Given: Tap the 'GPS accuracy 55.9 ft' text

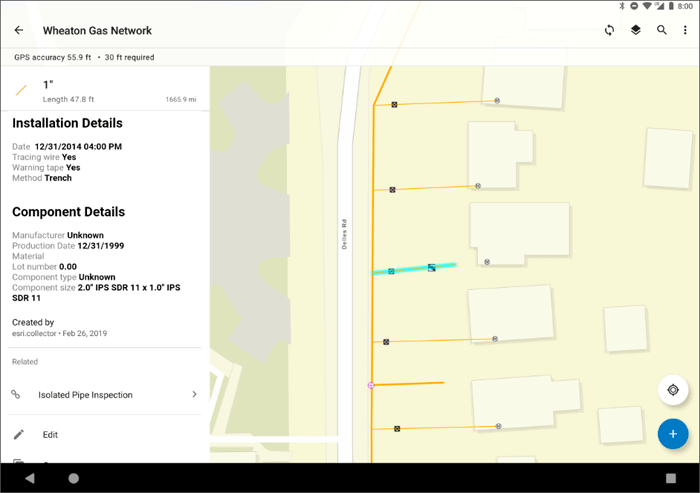Looking at the screenshot, I should click(x=52, y=57).
